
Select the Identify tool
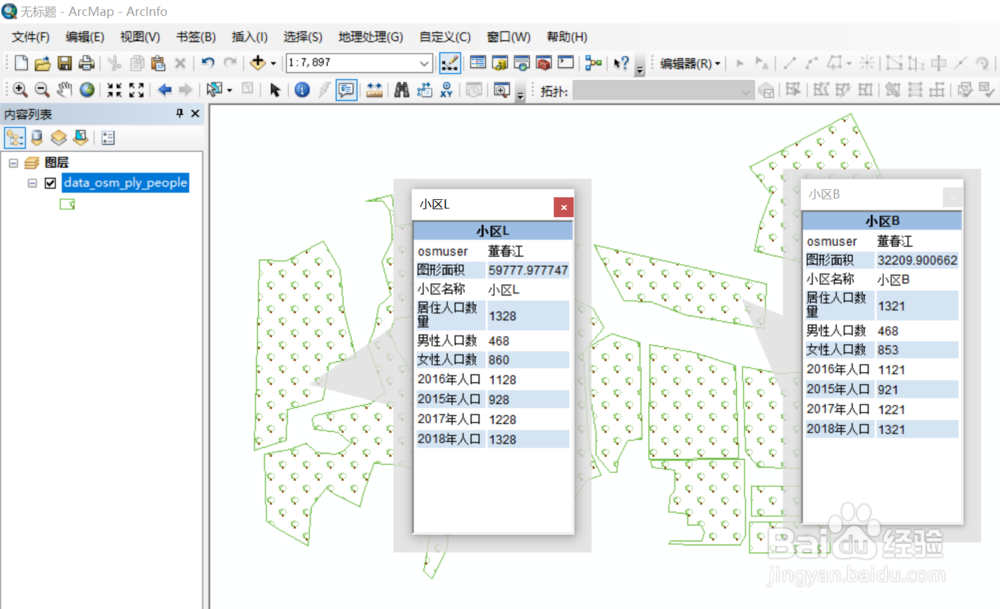point(302,88)
